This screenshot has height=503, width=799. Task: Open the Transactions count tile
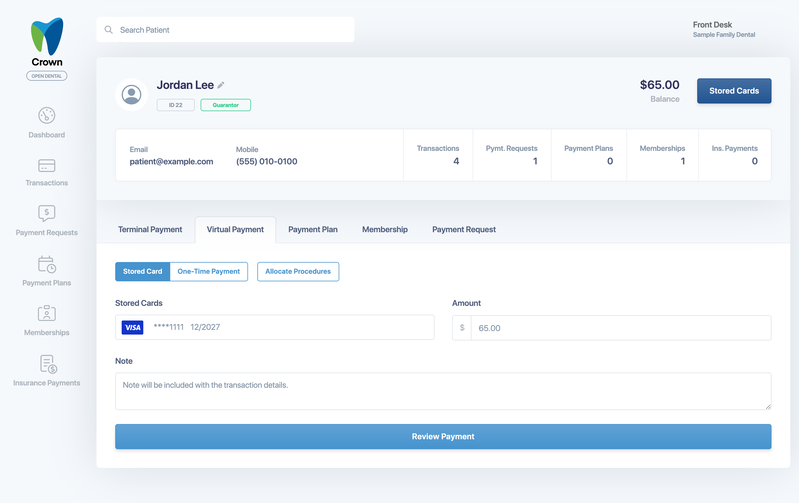coord(438,155)
